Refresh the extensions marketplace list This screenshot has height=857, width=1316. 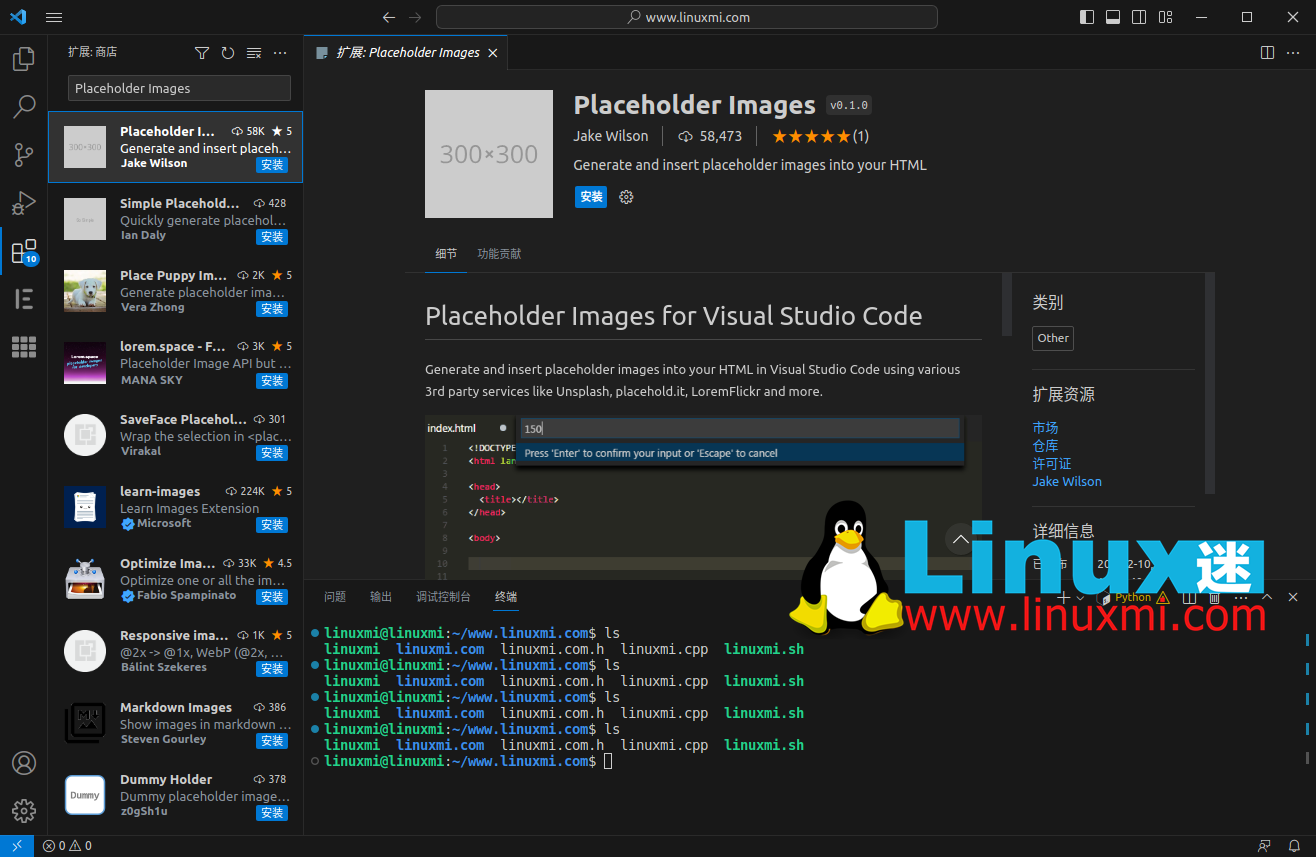pos(227,53)
